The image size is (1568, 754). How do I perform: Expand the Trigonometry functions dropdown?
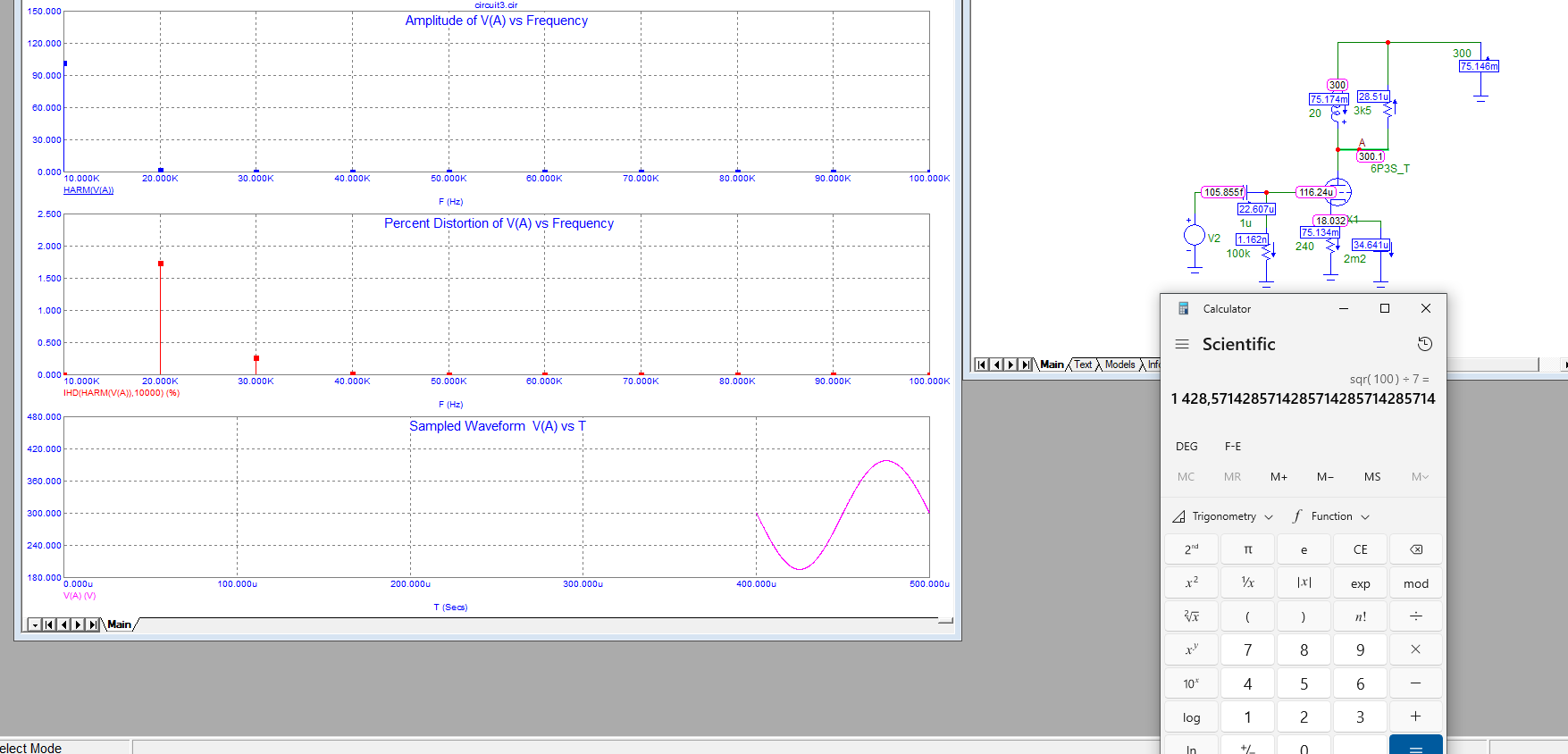click(x=1223, y=516)
